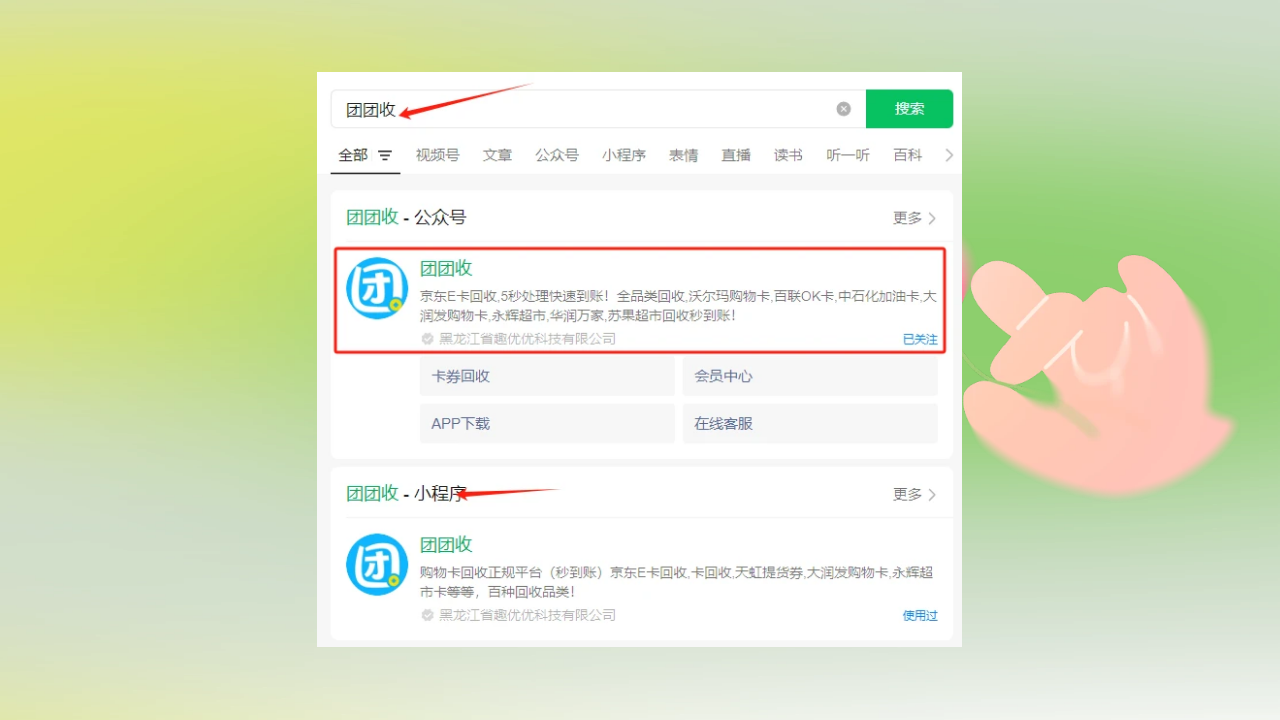Click the 团团收 - 小程序 section heading

click(406, 493)
